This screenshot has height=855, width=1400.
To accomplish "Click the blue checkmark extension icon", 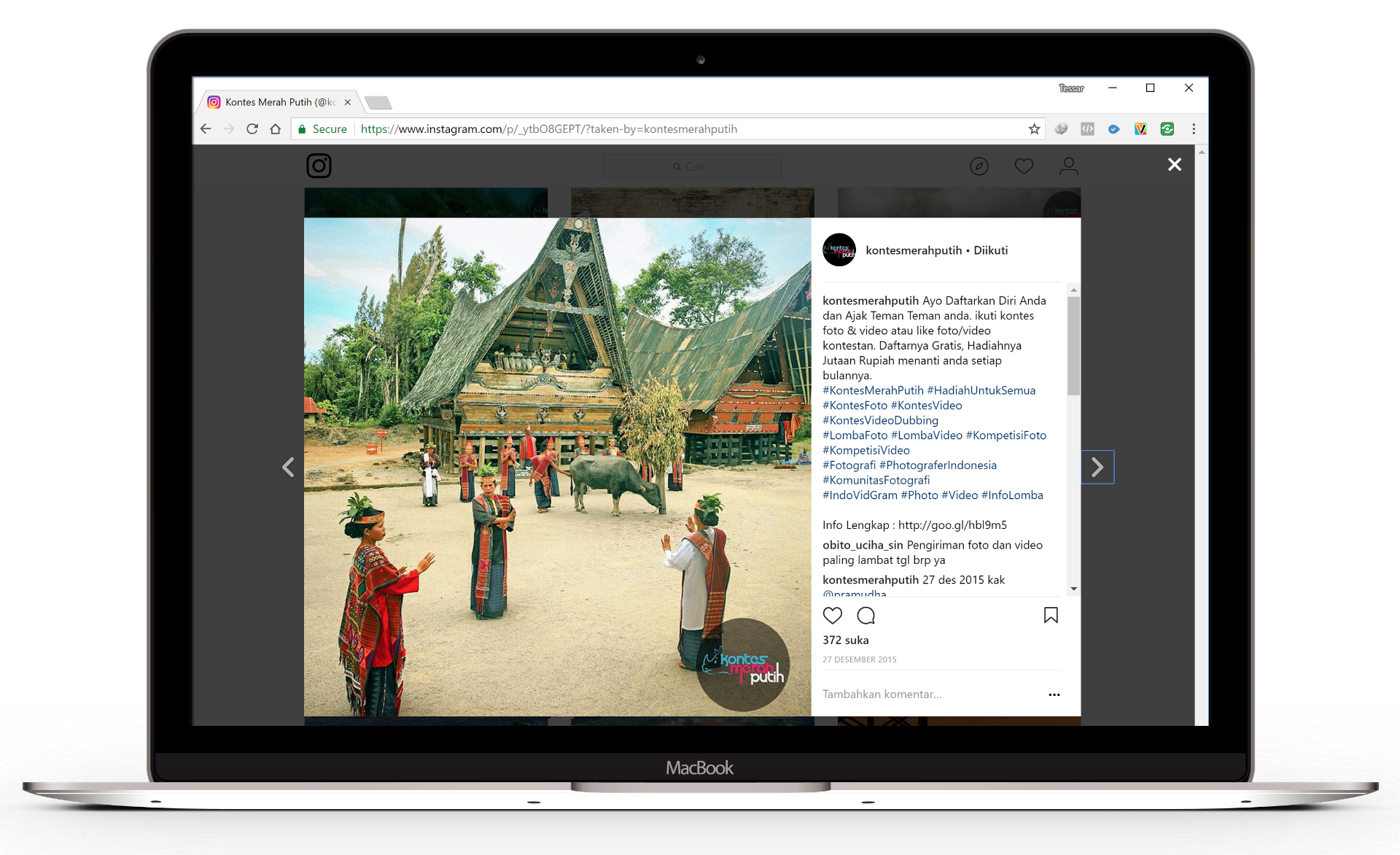I will [x=1113, y=129].
